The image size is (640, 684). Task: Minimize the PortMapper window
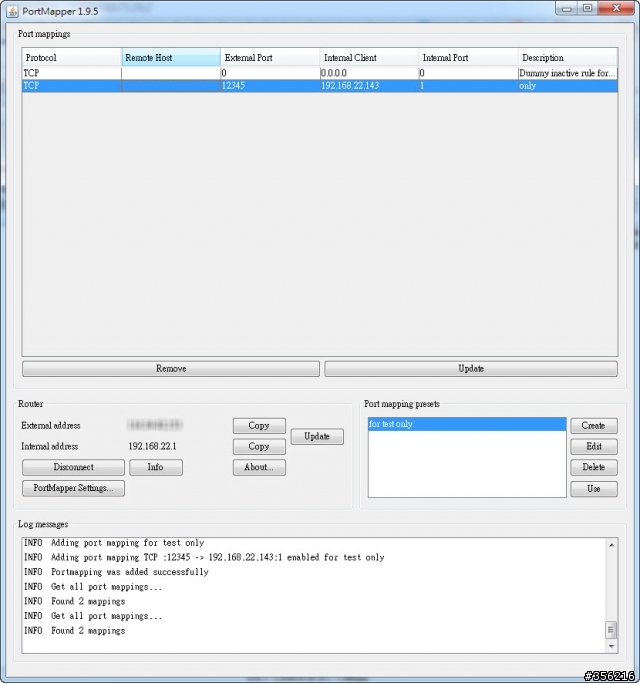pyautogui.click(x=567, y=8)
